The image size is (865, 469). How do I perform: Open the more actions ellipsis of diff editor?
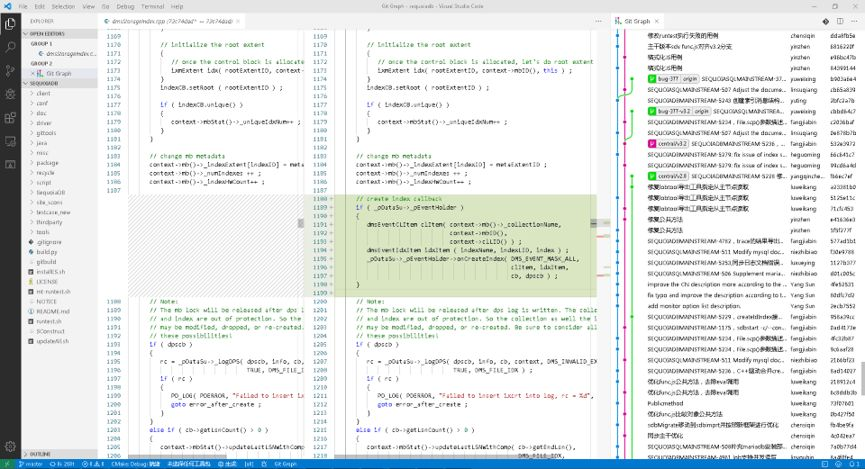tap(599, 21)
